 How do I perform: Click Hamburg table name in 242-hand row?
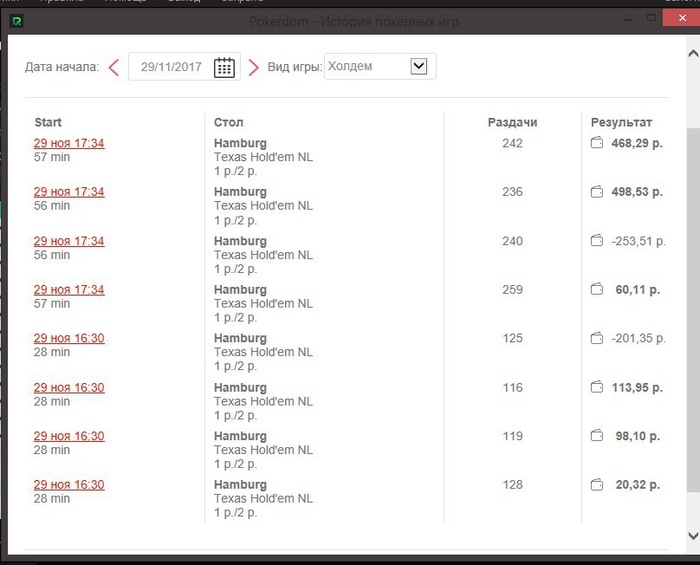coord(240,143)
